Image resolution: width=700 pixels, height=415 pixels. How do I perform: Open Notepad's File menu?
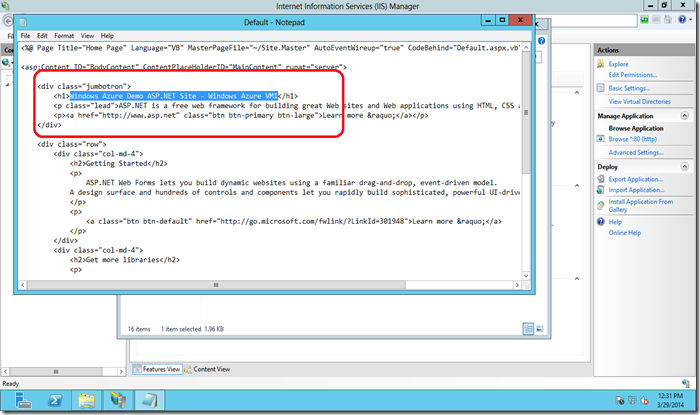(x=25, y=36)
